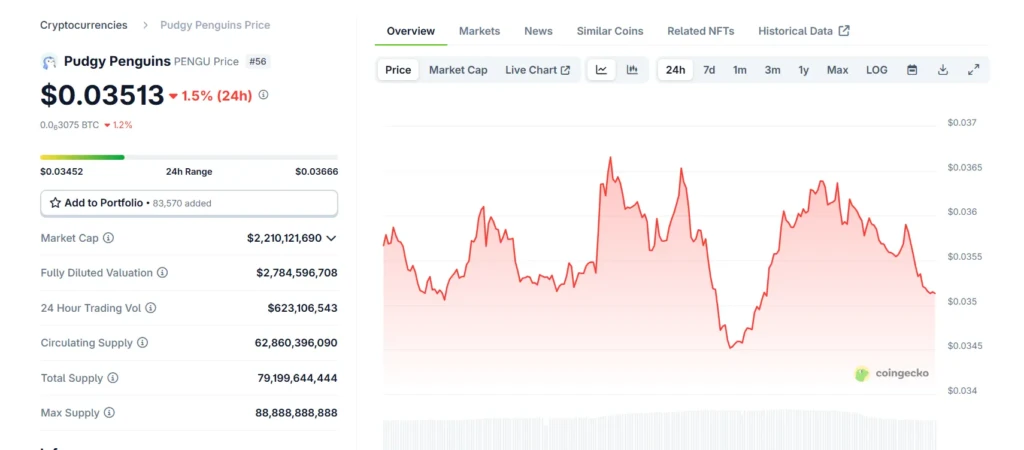The image size is (1024, 450).
Task: Click Add to Portfolio button
Action: [189, 203]
